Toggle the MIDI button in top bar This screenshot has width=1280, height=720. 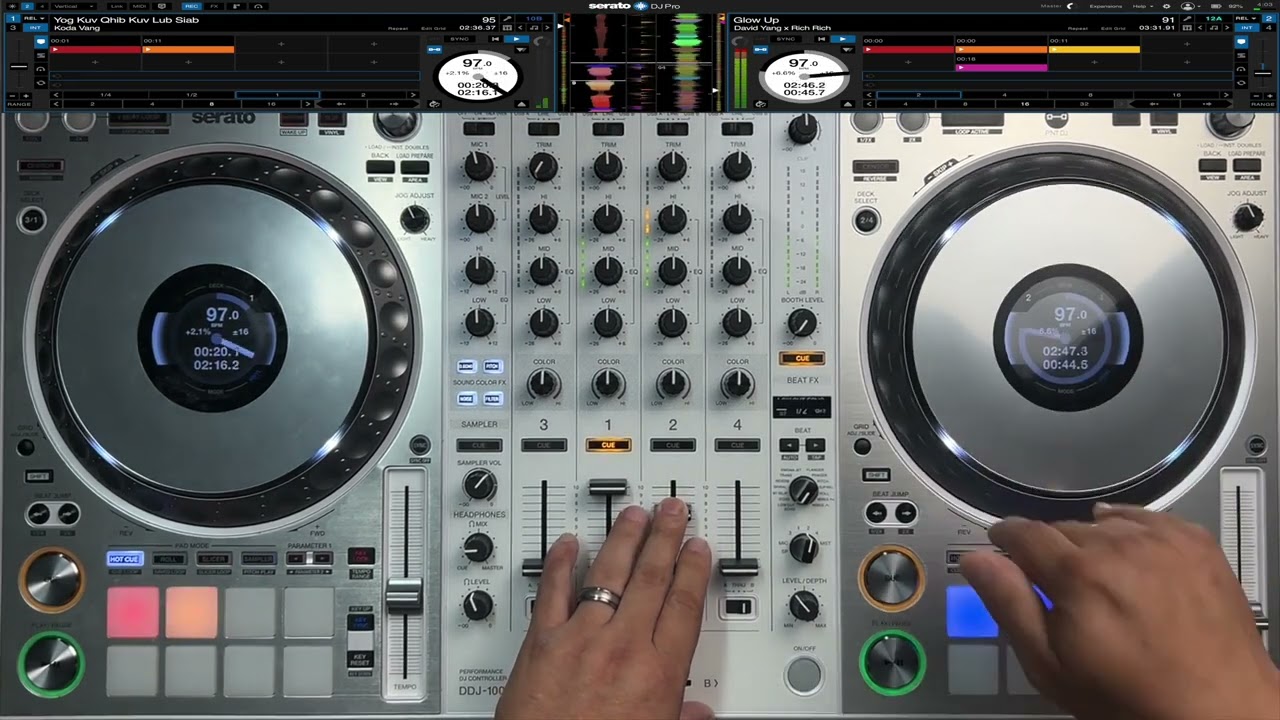coord(138,6)
